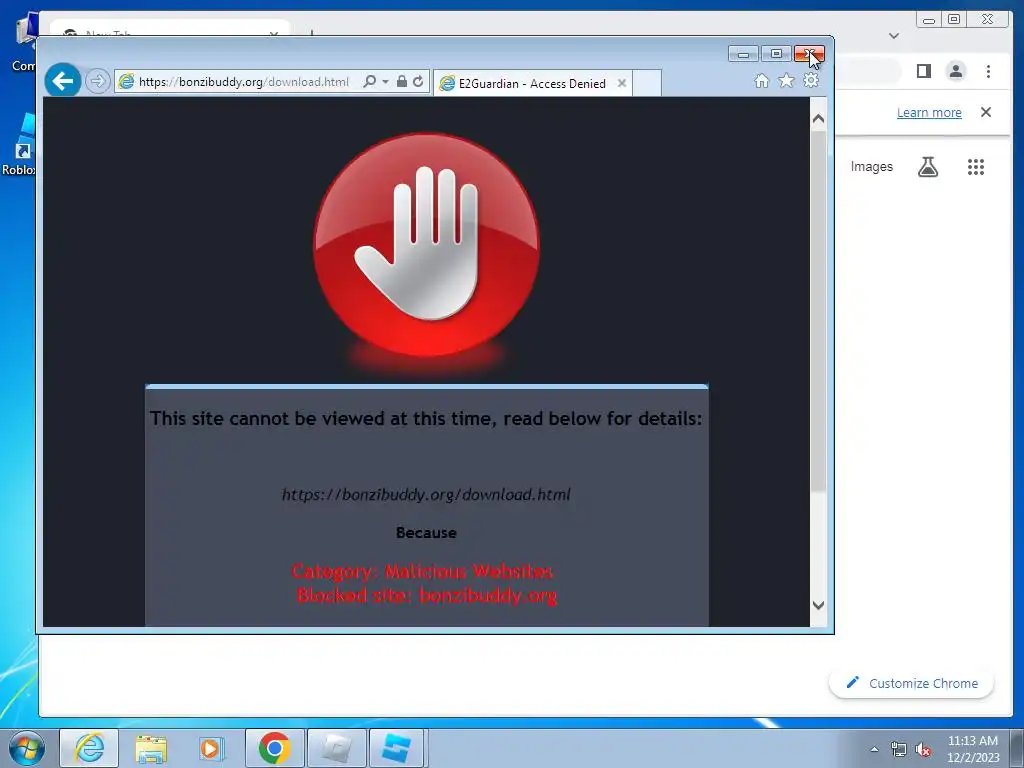Click the Customize Chrome button
Viewport: 1024px width, 768px height.
coord(912,683)
